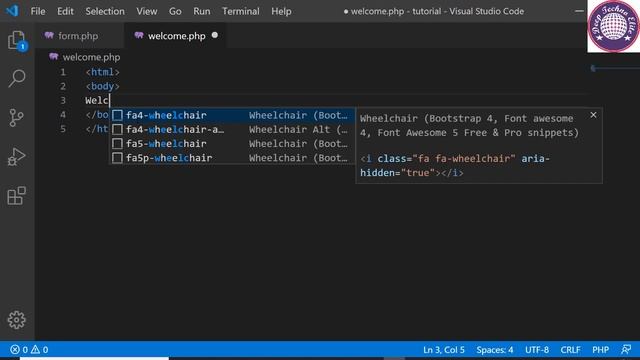Click the snippet icon beside fa5p-wheelchair
Viewport: 640px width, 360px height.
tap(118, 158)
